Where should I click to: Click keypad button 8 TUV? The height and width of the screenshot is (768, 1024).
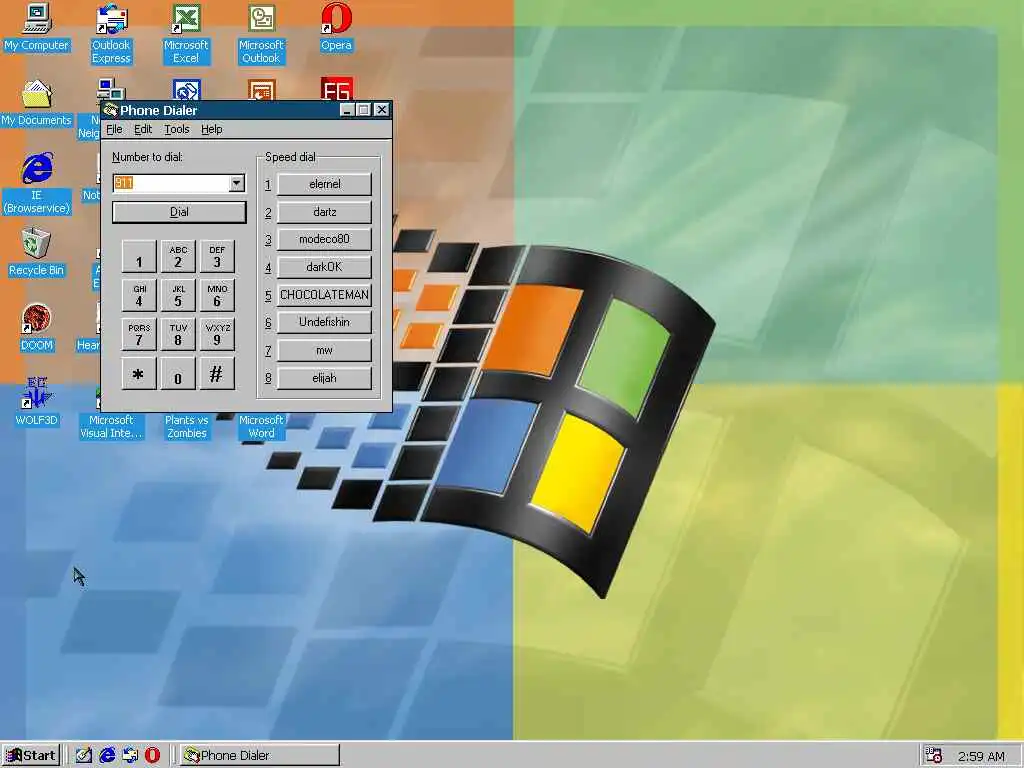(178, 334)
